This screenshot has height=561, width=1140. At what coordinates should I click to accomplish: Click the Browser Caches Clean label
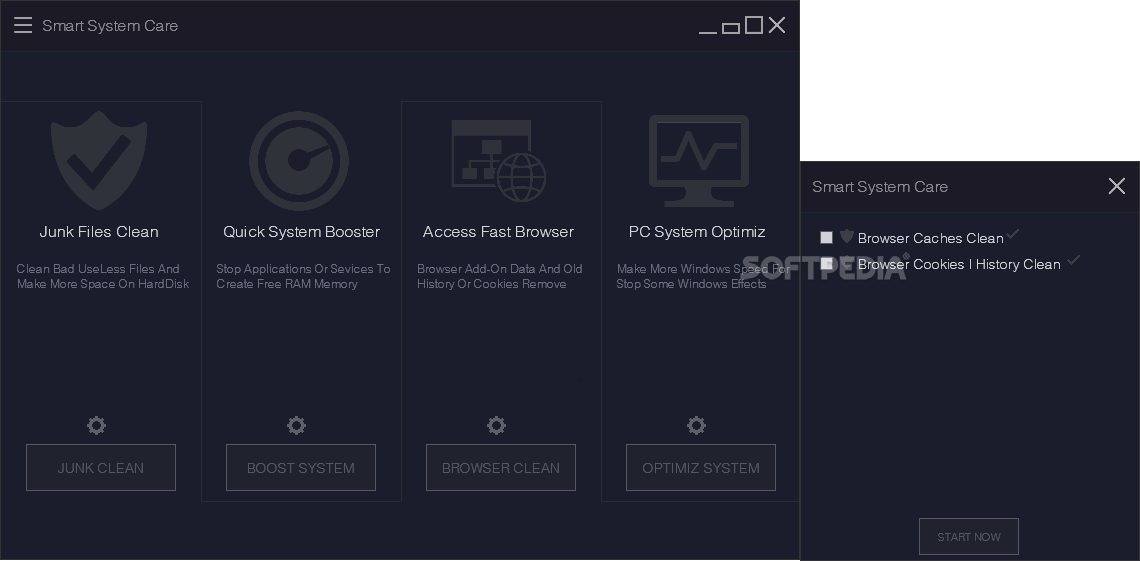931,238
